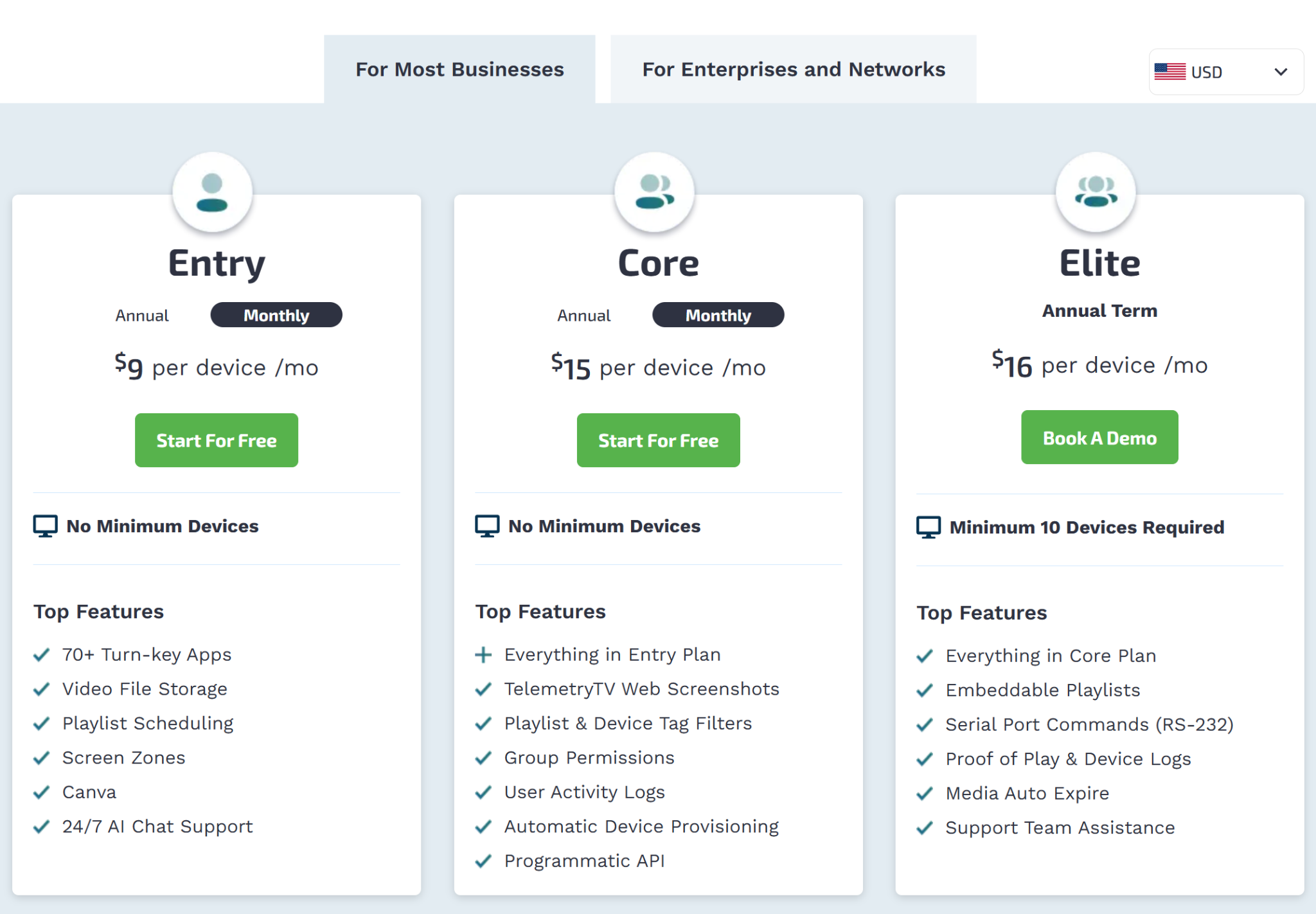Image resolution: width=1316 pixels, height=914 pixels.
Task: Click the Proof of Play & Device Logs feature
Action: [x=1069, y=759]
